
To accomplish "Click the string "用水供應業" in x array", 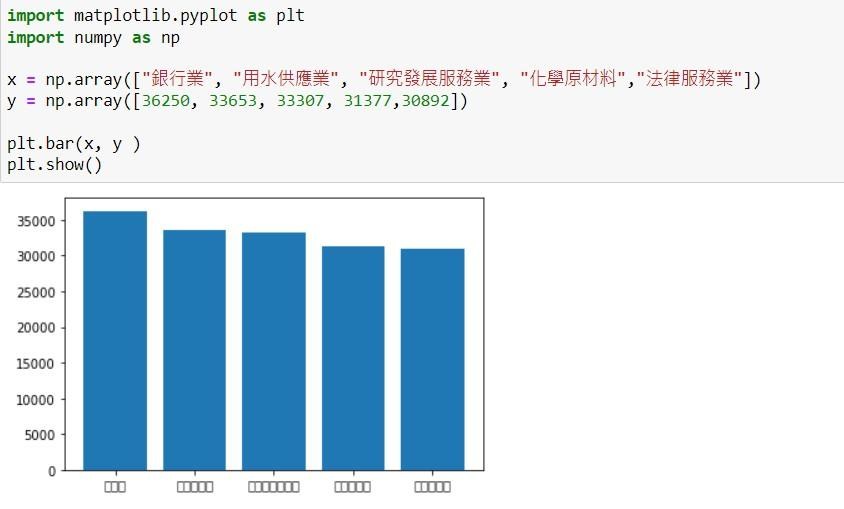I will 285,79.
